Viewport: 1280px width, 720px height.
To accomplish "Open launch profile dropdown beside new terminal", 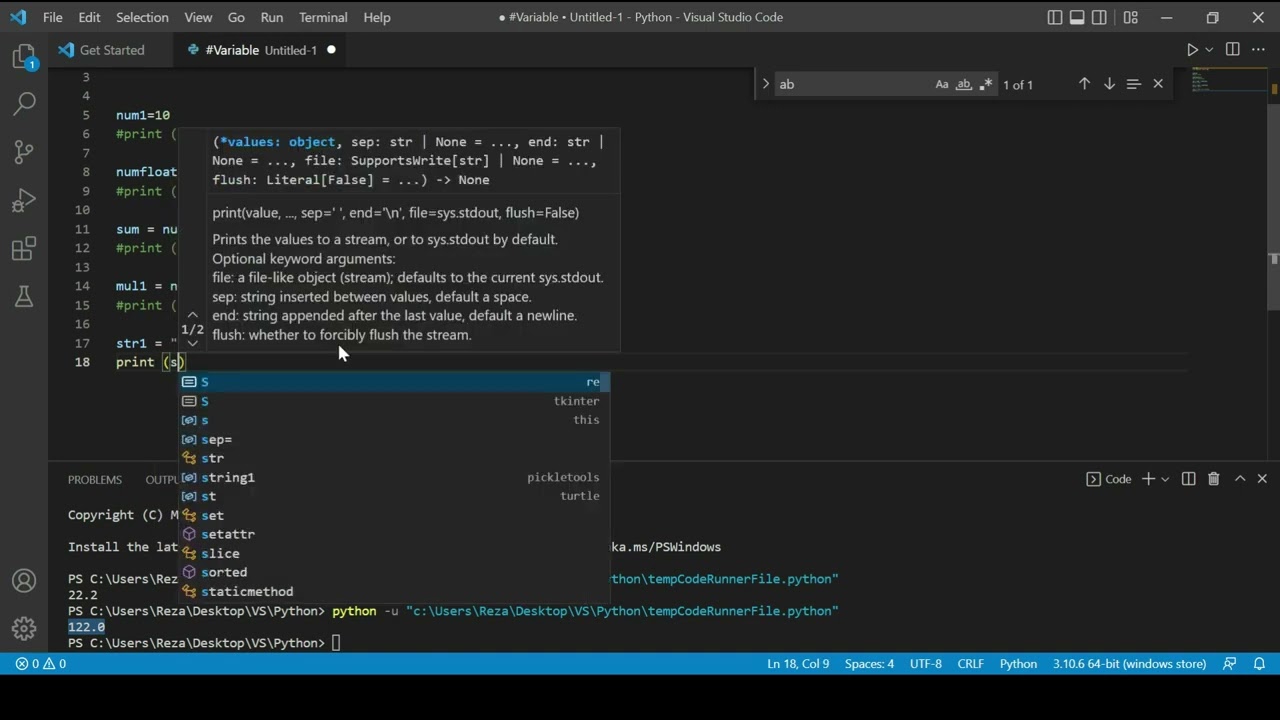I will (x=1165, y=480).
